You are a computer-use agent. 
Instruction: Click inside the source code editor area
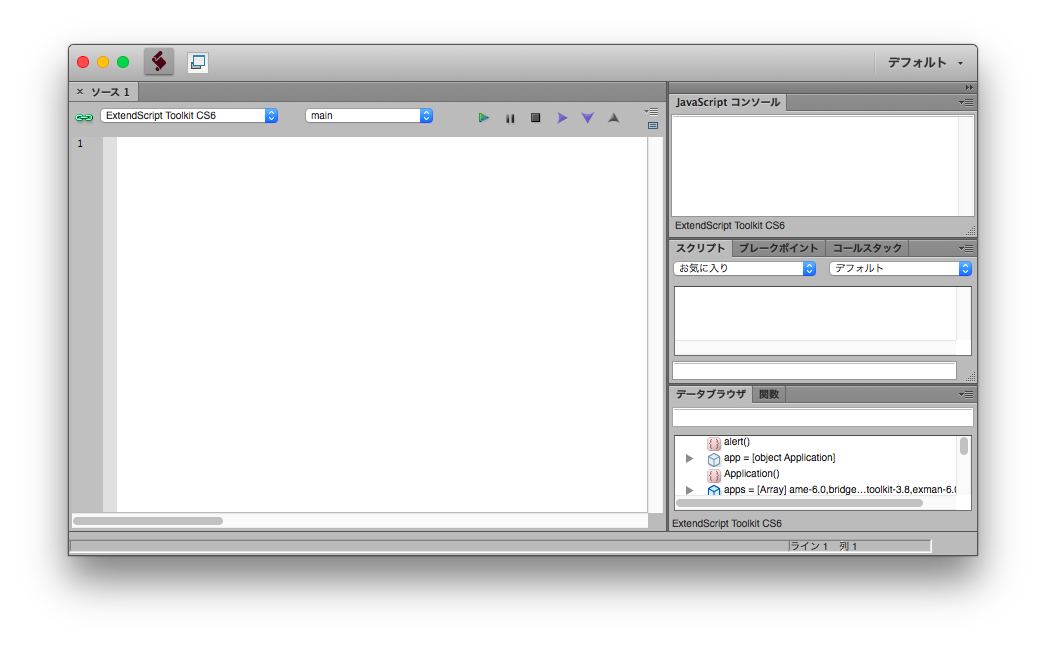tap(382, 324)
